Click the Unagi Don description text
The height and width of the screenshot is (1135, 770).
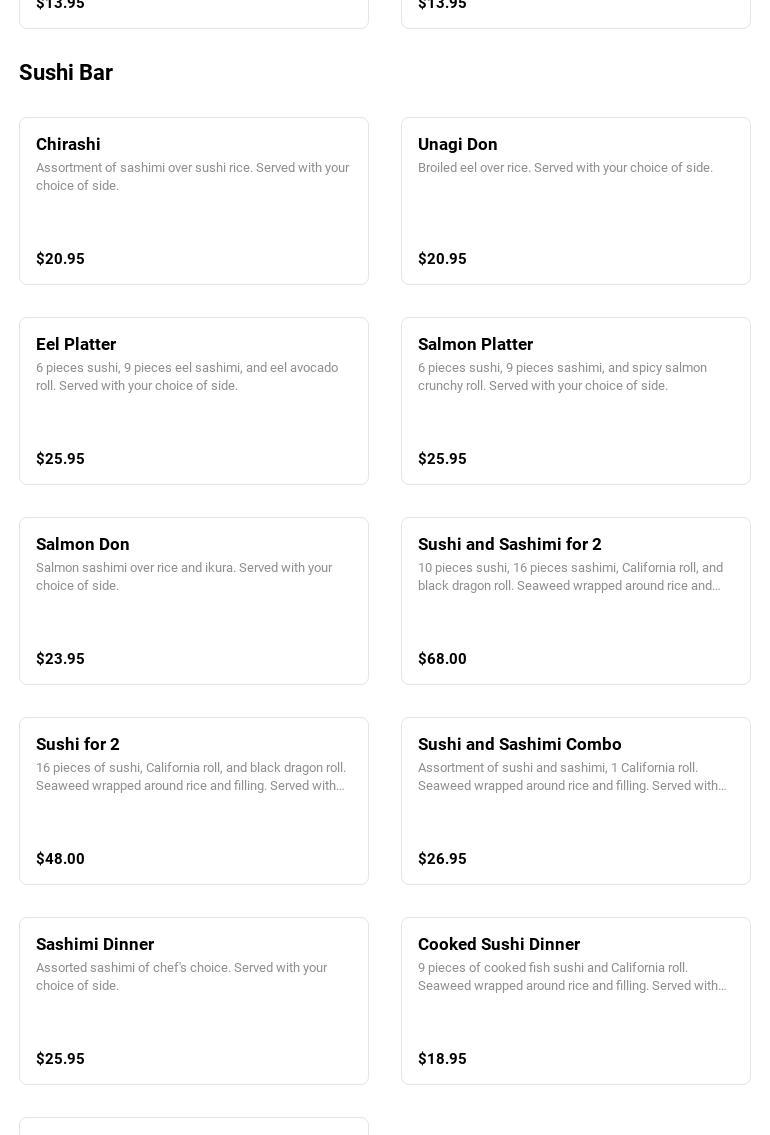[565, 167]
